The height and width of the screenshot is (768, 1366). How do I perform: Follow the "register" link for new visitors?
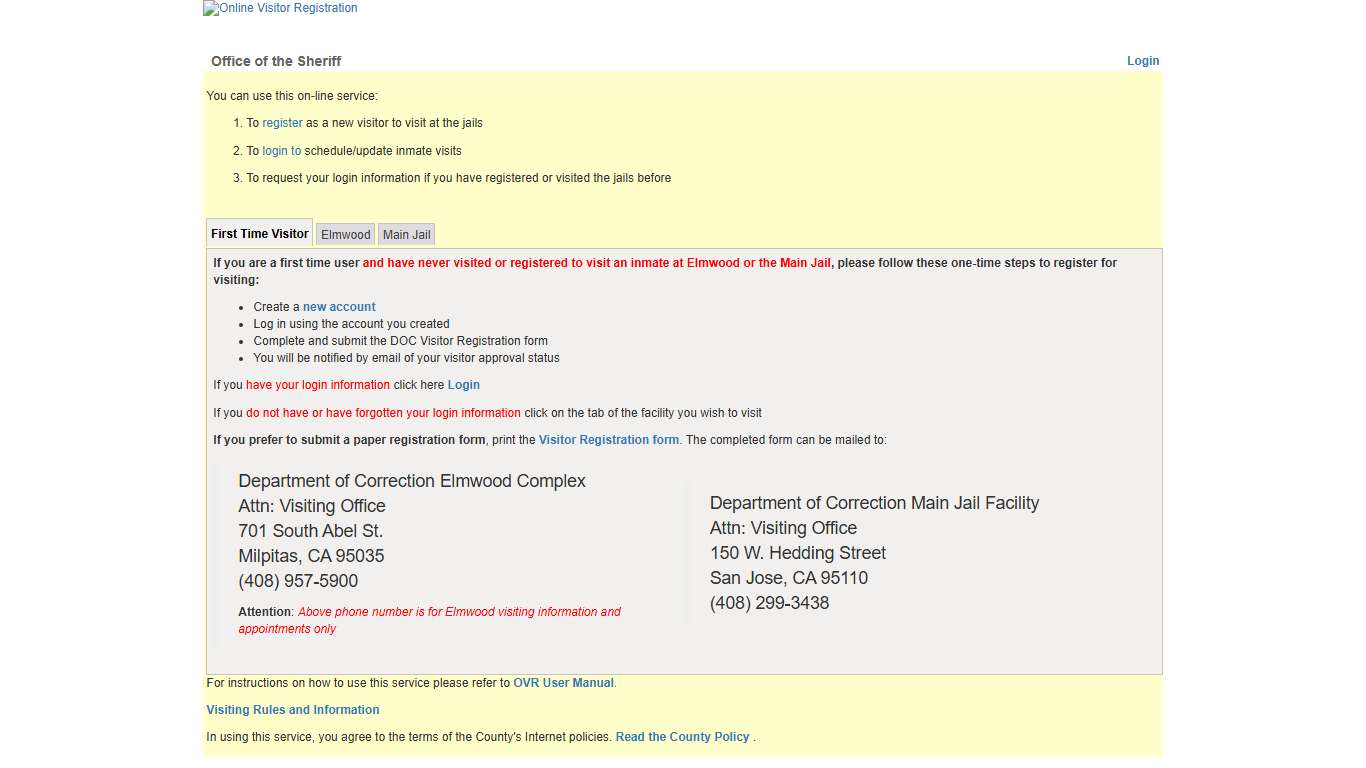282,123
